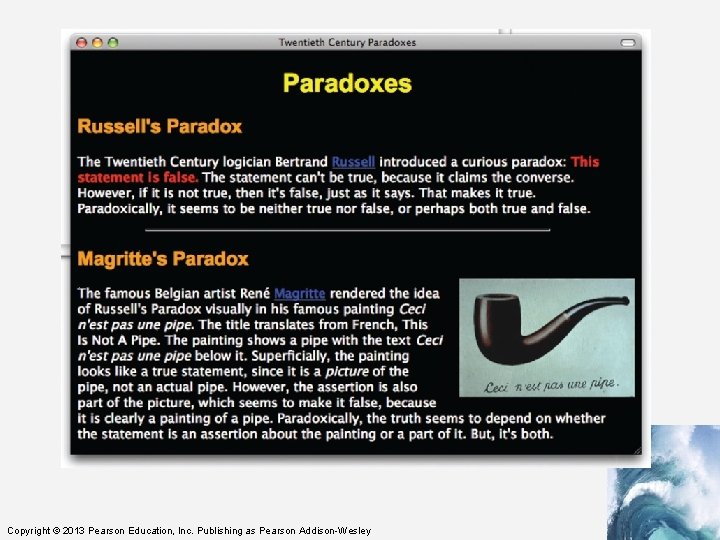Click the Paradoxes main heading

(x=347, y=83)
